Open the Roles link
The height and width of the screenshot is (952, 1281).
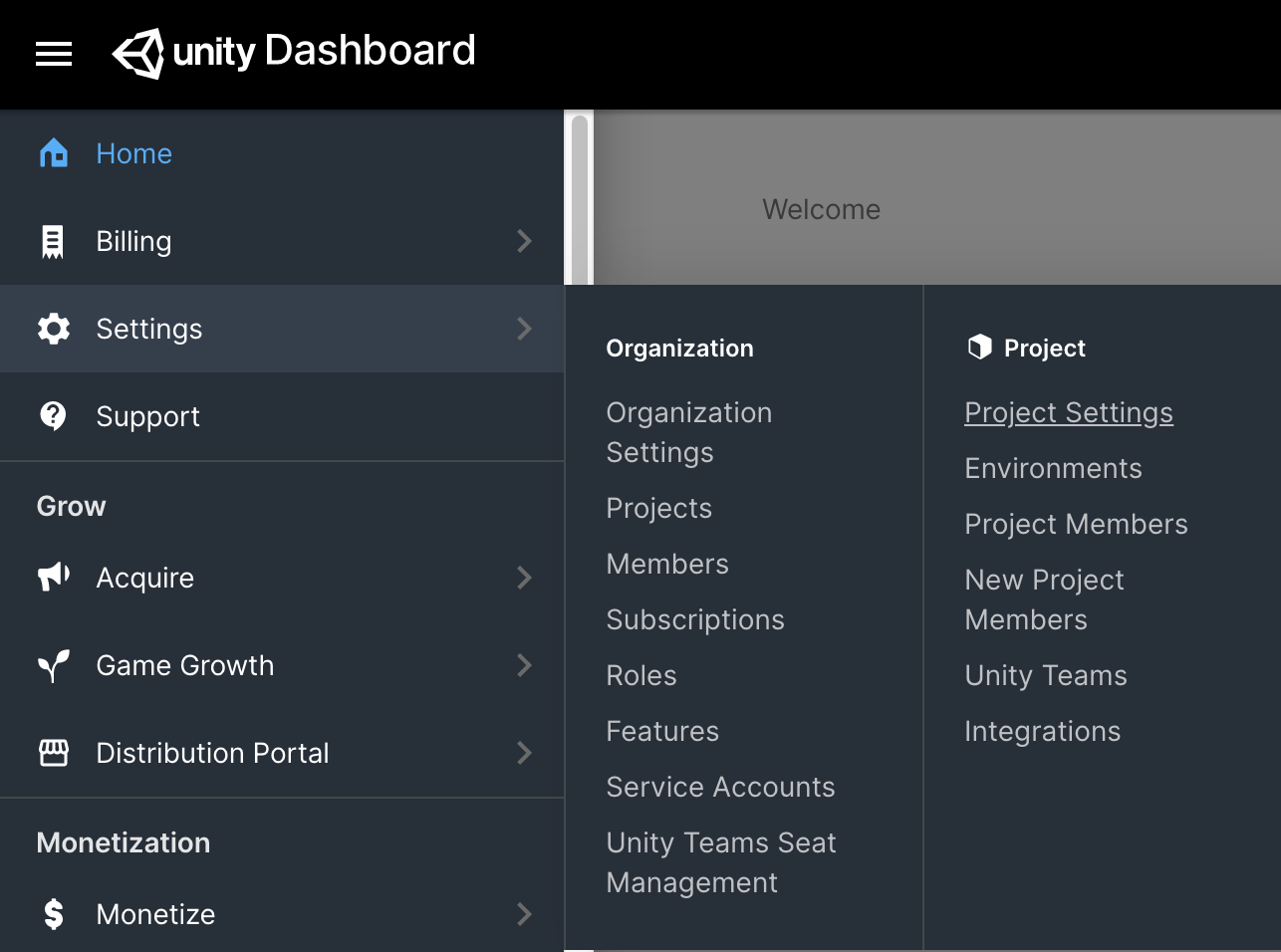coord(641,675)
